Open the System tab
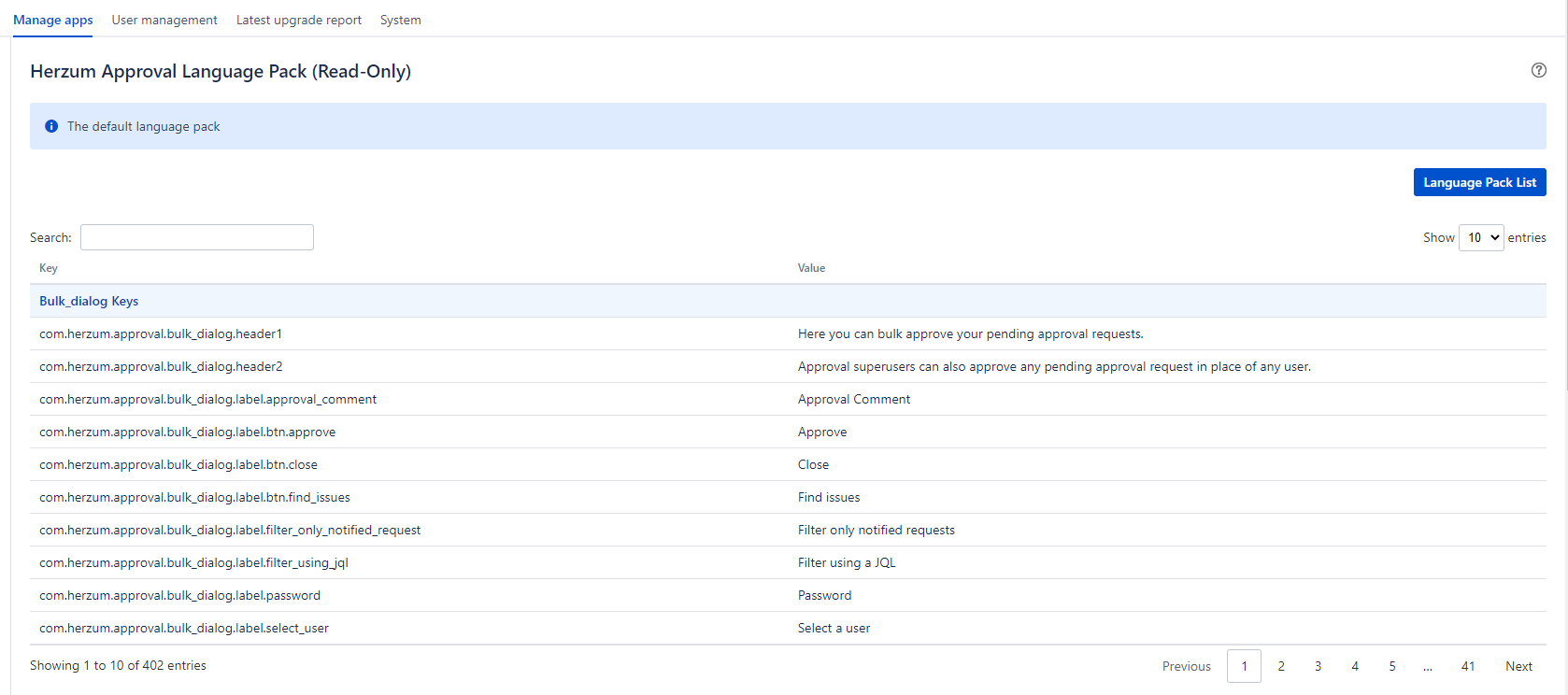 401,20
